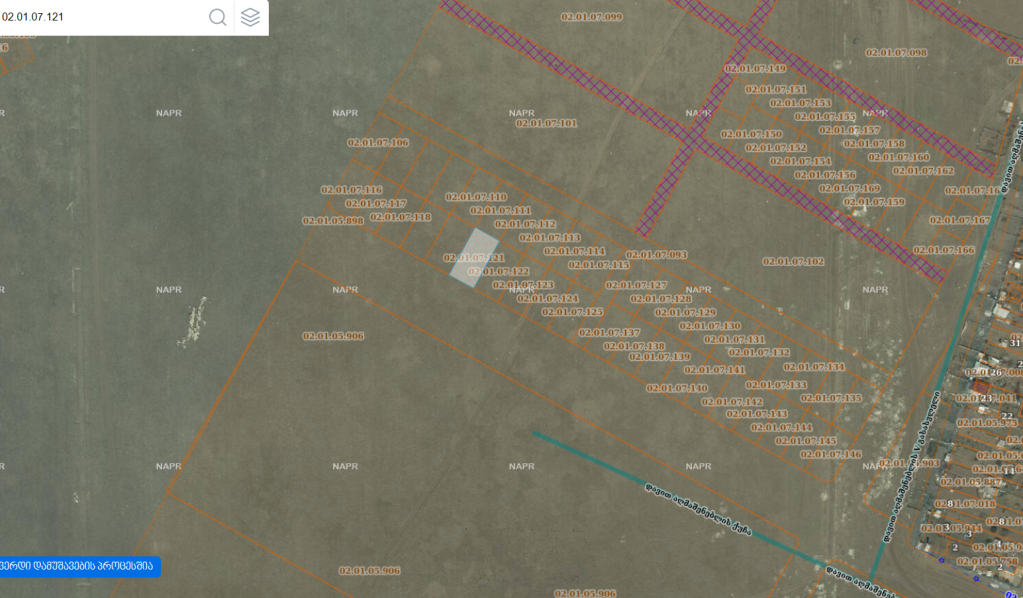1023x598 pixels.
Task: Click parcel label 02.01.07.114
Action: tap(575, 251)
